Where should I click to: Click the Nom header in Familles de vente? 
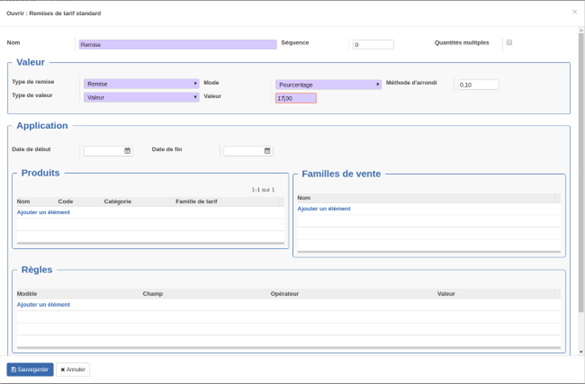(x=304, y=198)
